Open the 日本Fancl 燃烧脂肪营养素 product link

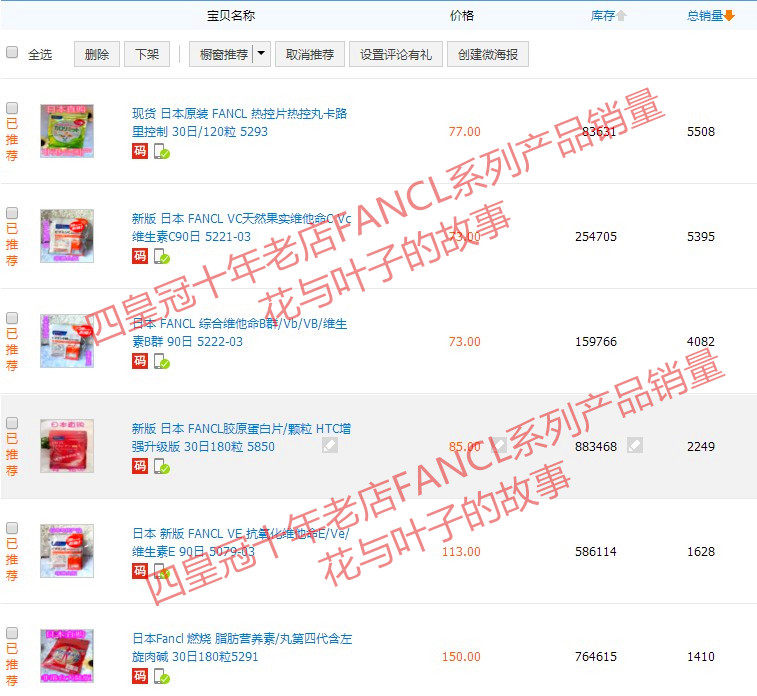[242, 647]
